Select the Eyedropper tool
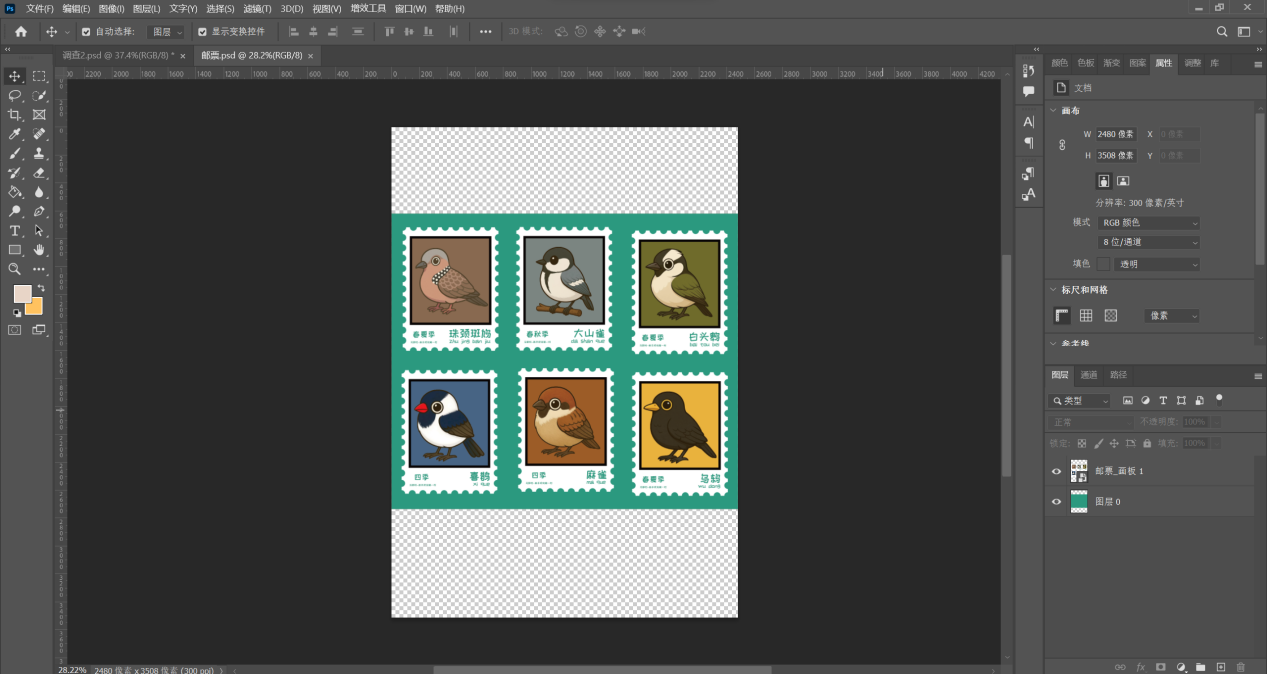 (15, 134)
